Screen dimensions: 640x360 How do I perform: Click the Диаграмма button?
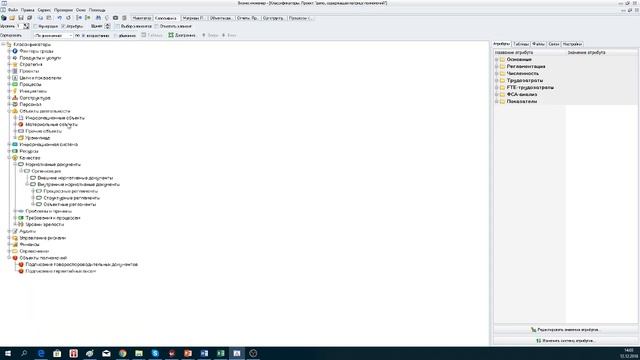(182, 36)
